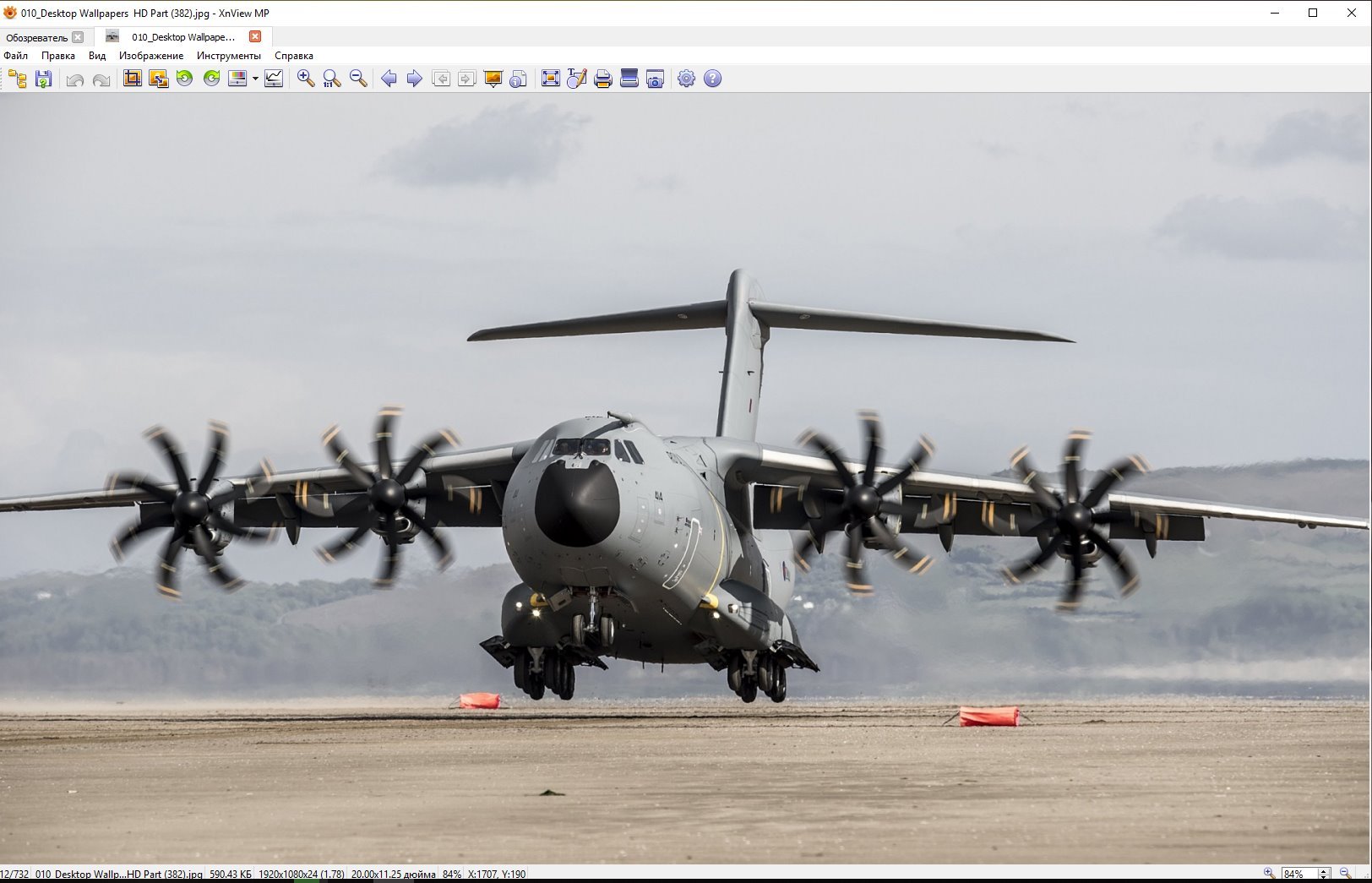Open the Изображение menu
Image resolution: width=1372 pixels, height=883 pixels.
[x=150, y=56]
